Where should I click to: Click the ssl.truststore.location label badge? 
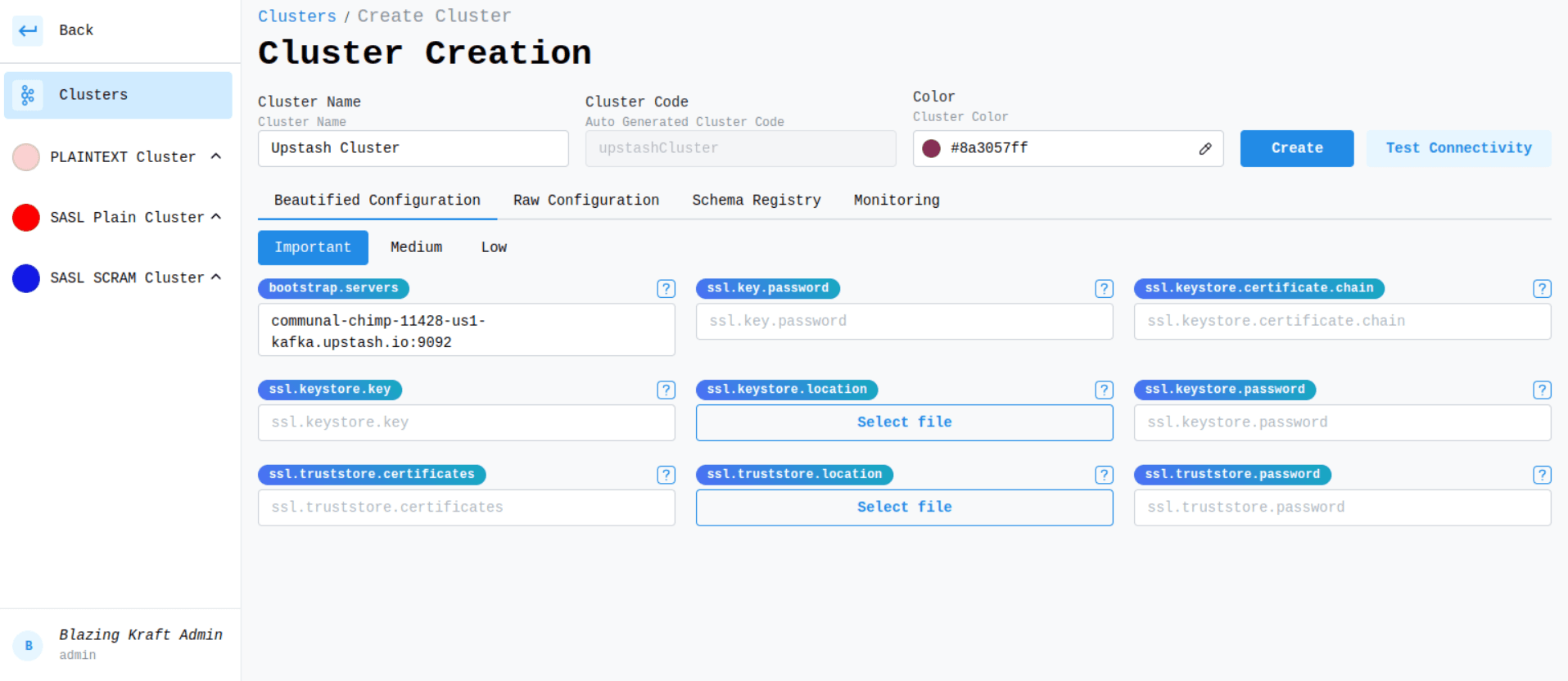pos(794,475)
